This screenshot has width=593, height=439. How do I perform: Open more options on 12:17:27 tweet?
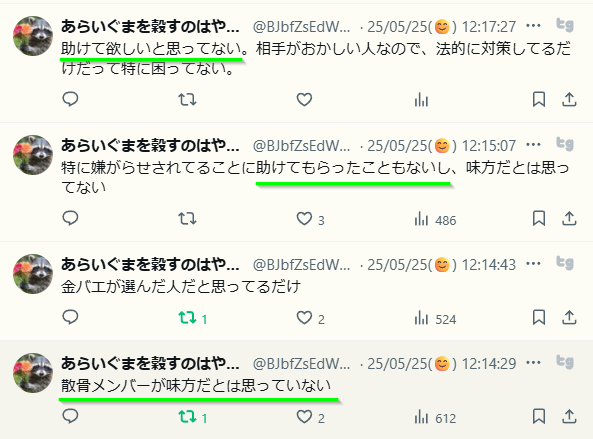[x=533, y=26]
